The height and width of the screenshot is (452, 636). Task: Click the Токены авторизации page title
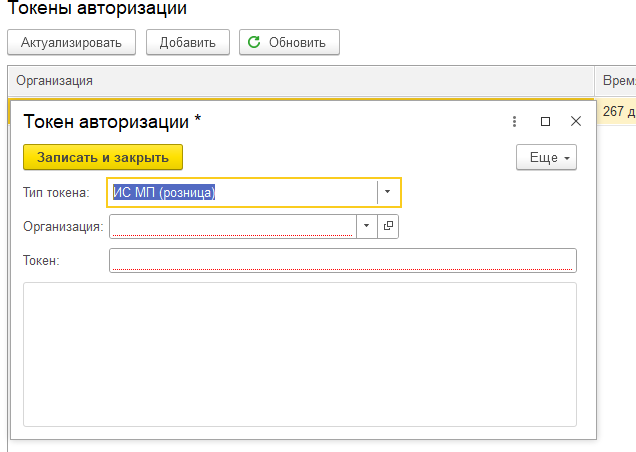[x=97, y=8]
